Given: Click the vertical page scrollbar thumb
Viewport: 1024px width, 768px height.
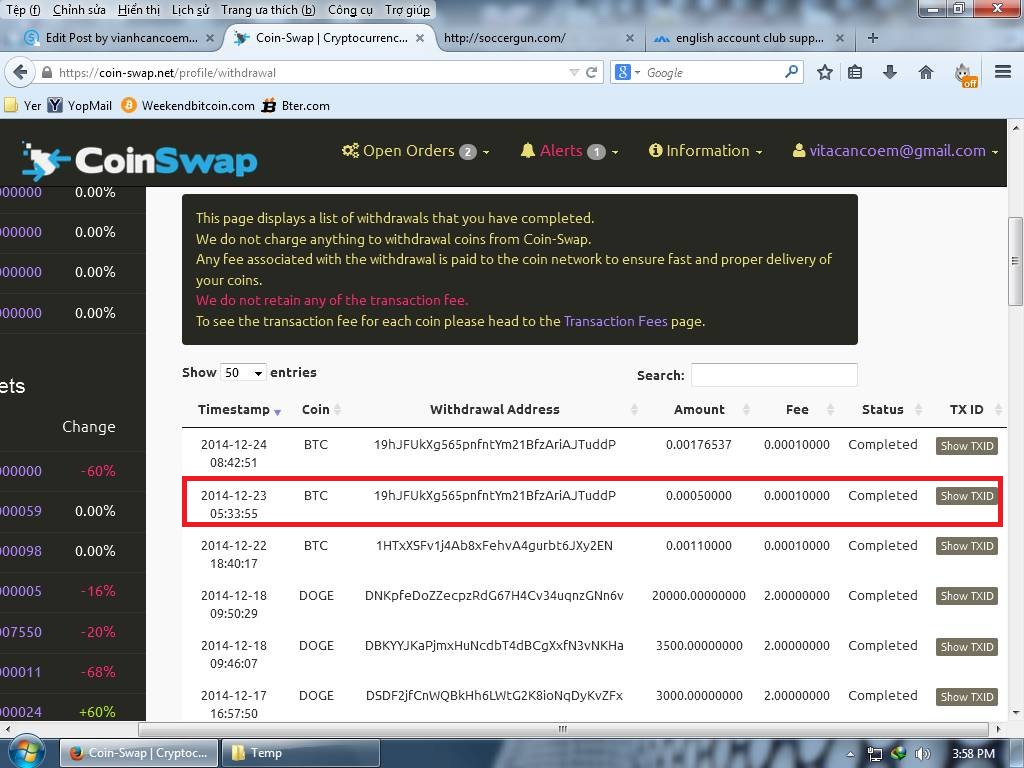Looking at the screenshot, I should point(1015,261).
